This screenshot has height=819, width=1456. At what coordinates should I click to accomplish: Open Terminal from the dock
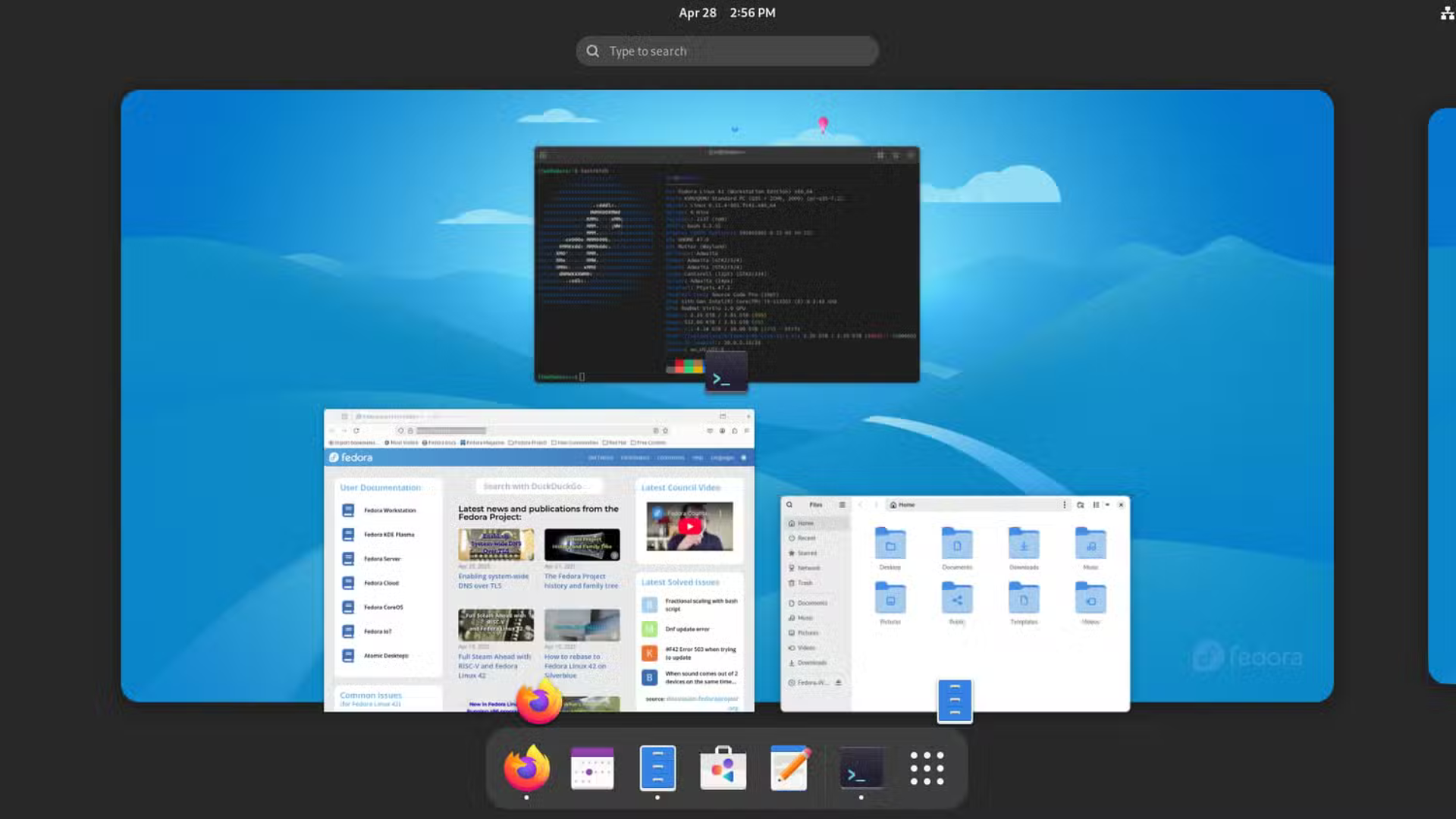tap(861, 768)
